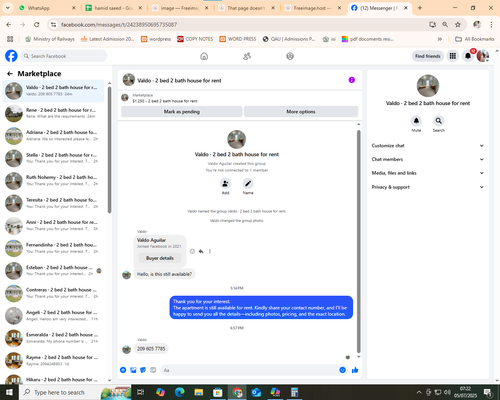The height and width of the screenshot is (400, 500).
Task: Open Calculator from the taskbar
Action: 295,392
